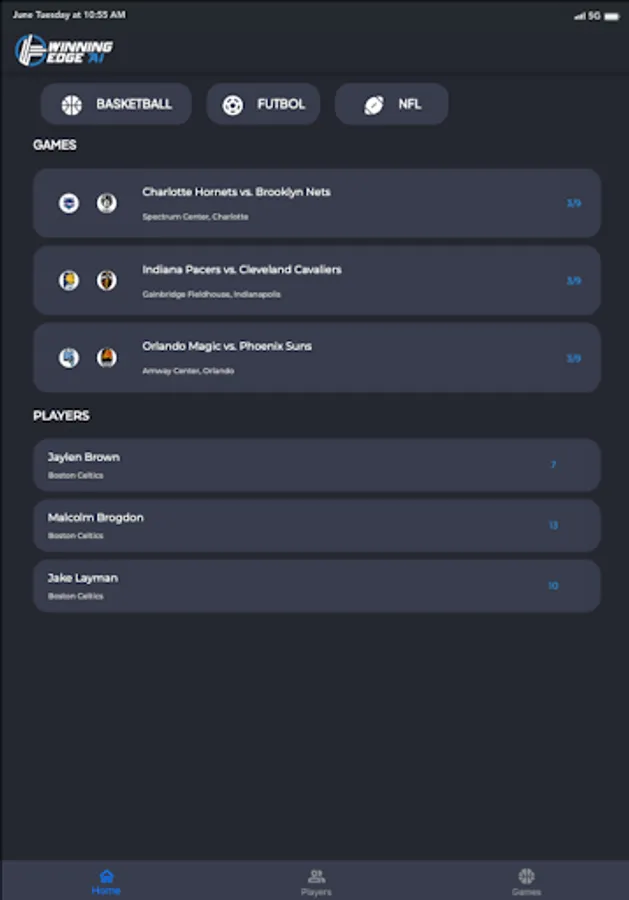Select the Futbol sport filter
The width and height of the screenshot is (629, 900).
pyautogui.click(x=263, y=103)
